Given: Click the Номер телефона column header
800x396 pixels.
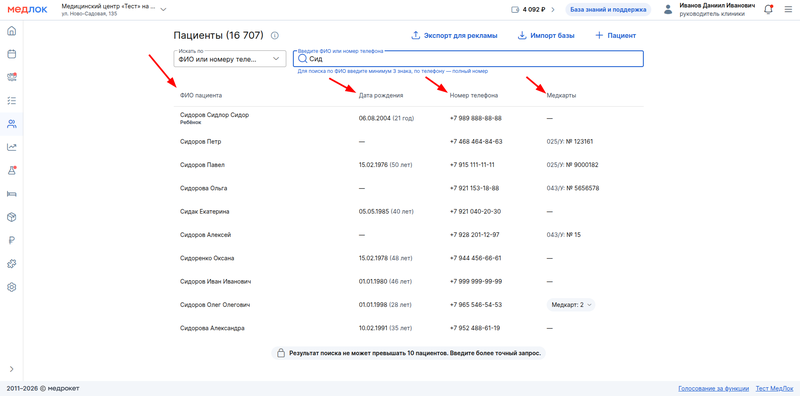Looking at the screenshot, I should coord(473,95).
